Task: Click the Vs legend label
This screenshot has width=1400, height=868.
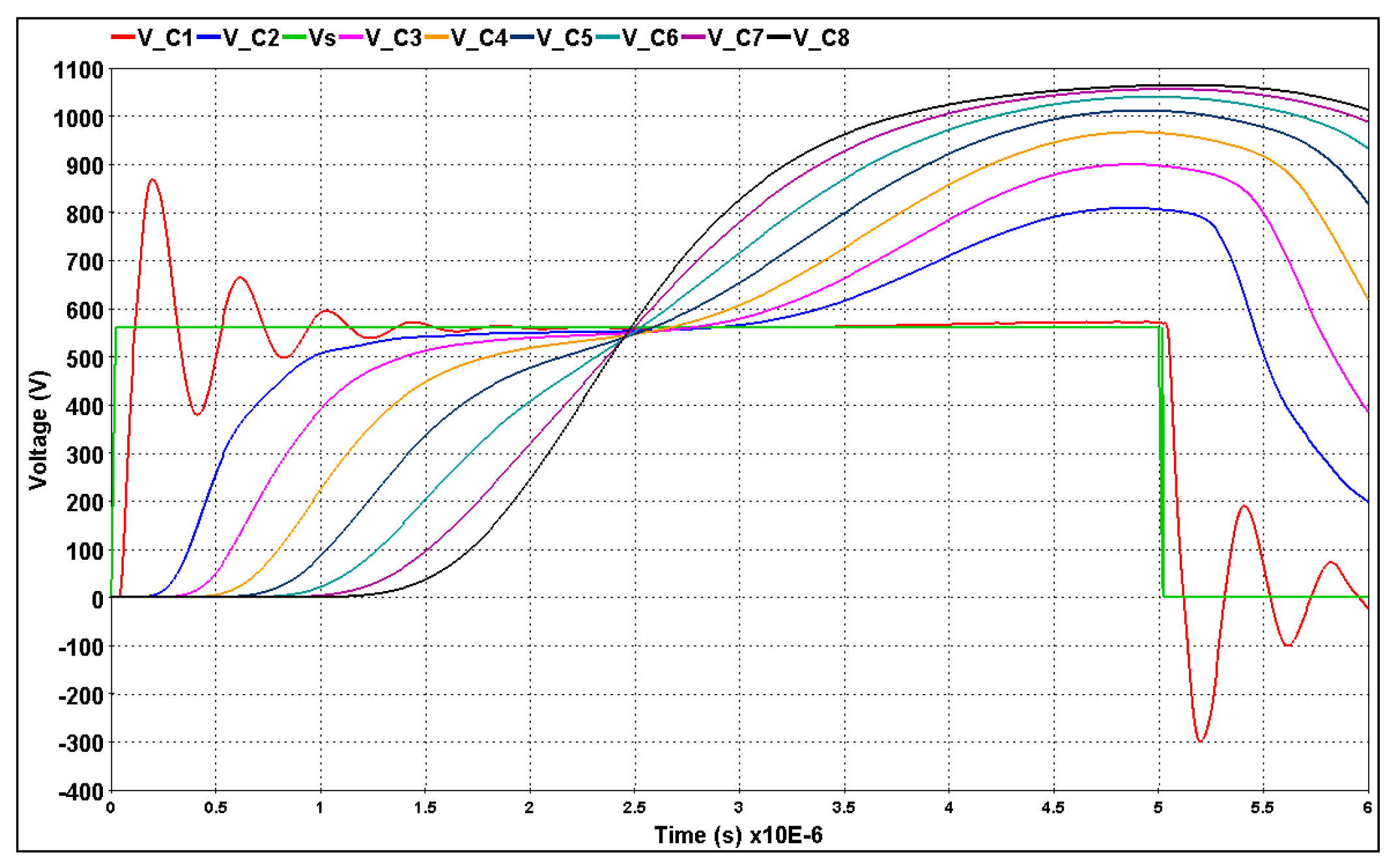Action: tap(322, 38)
